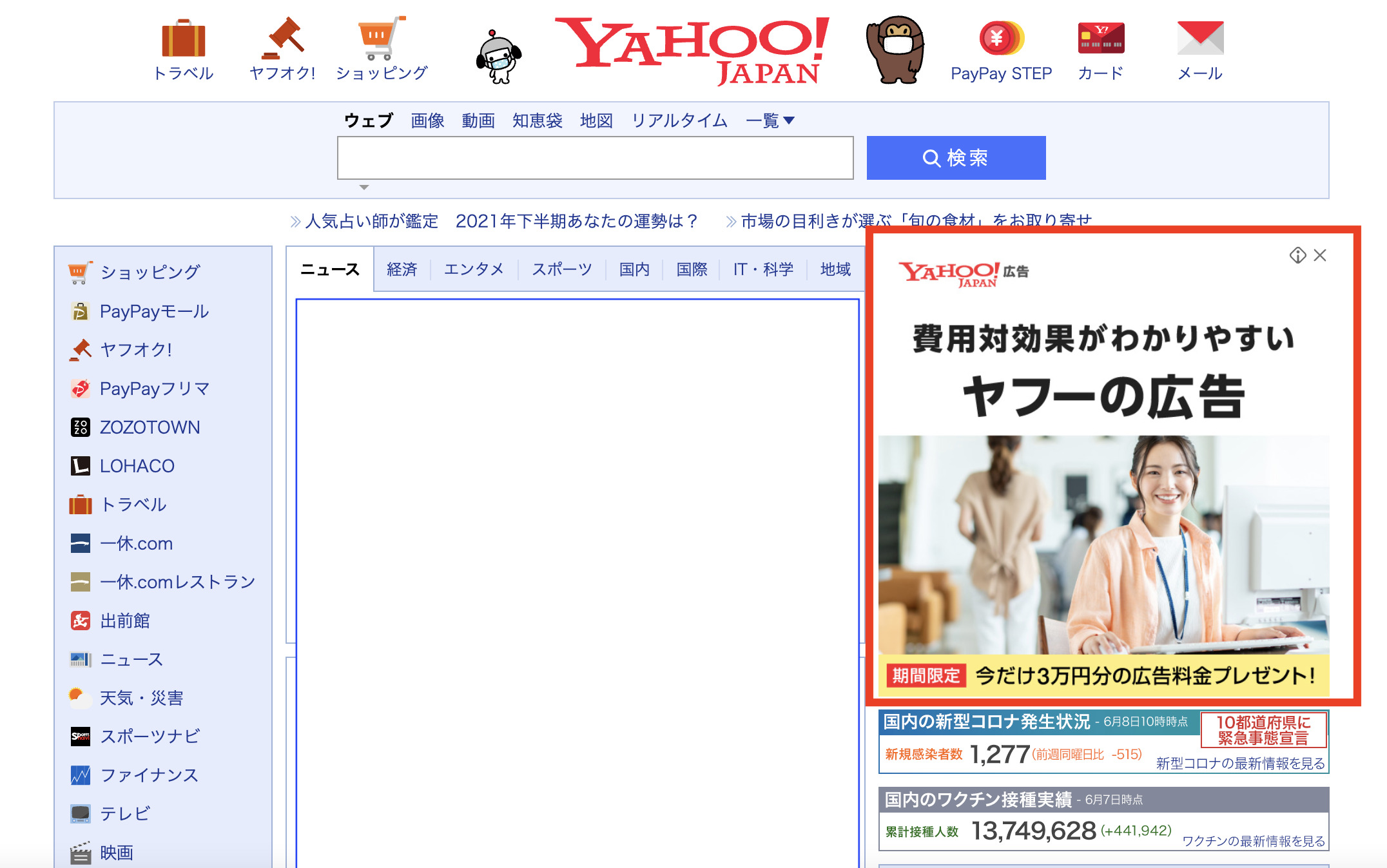Select the スポーツ news tab

click(561, 269)
